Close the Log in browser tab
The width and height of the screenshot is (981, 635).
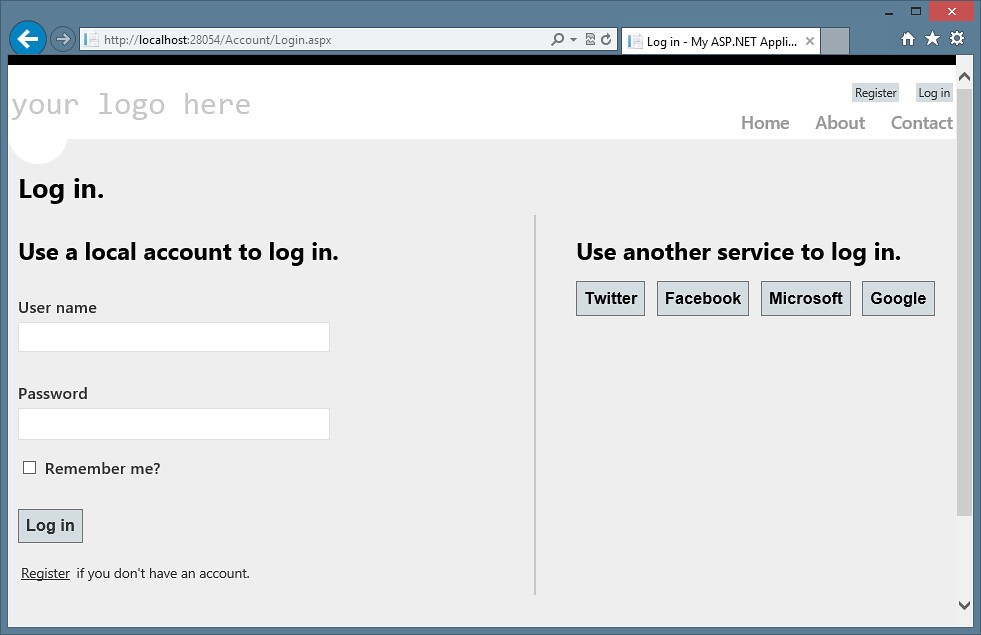(810, 41)
